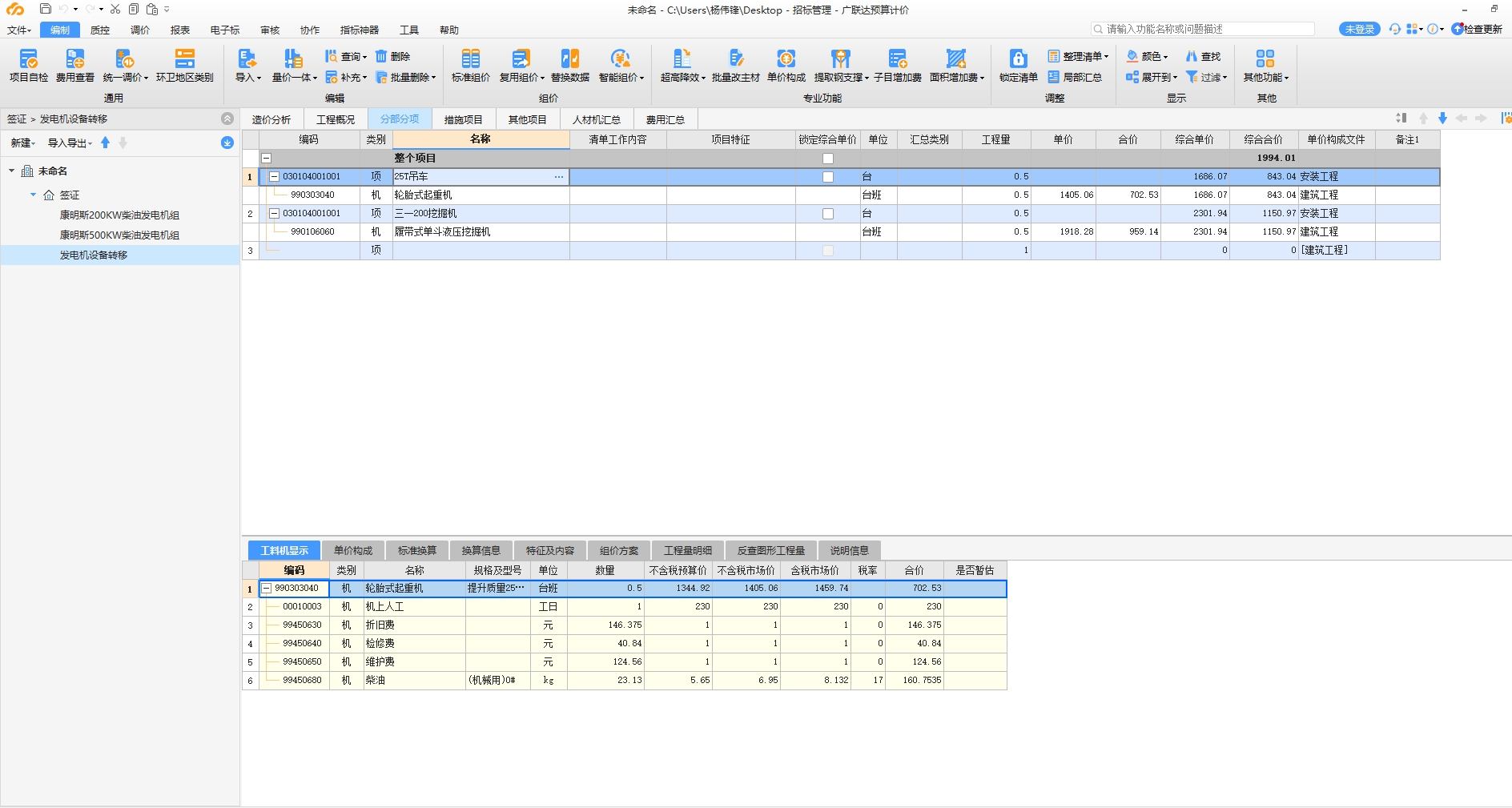Click the cut scissors icon
Viewport: 1512px width, 808px height.
[115, 9]
